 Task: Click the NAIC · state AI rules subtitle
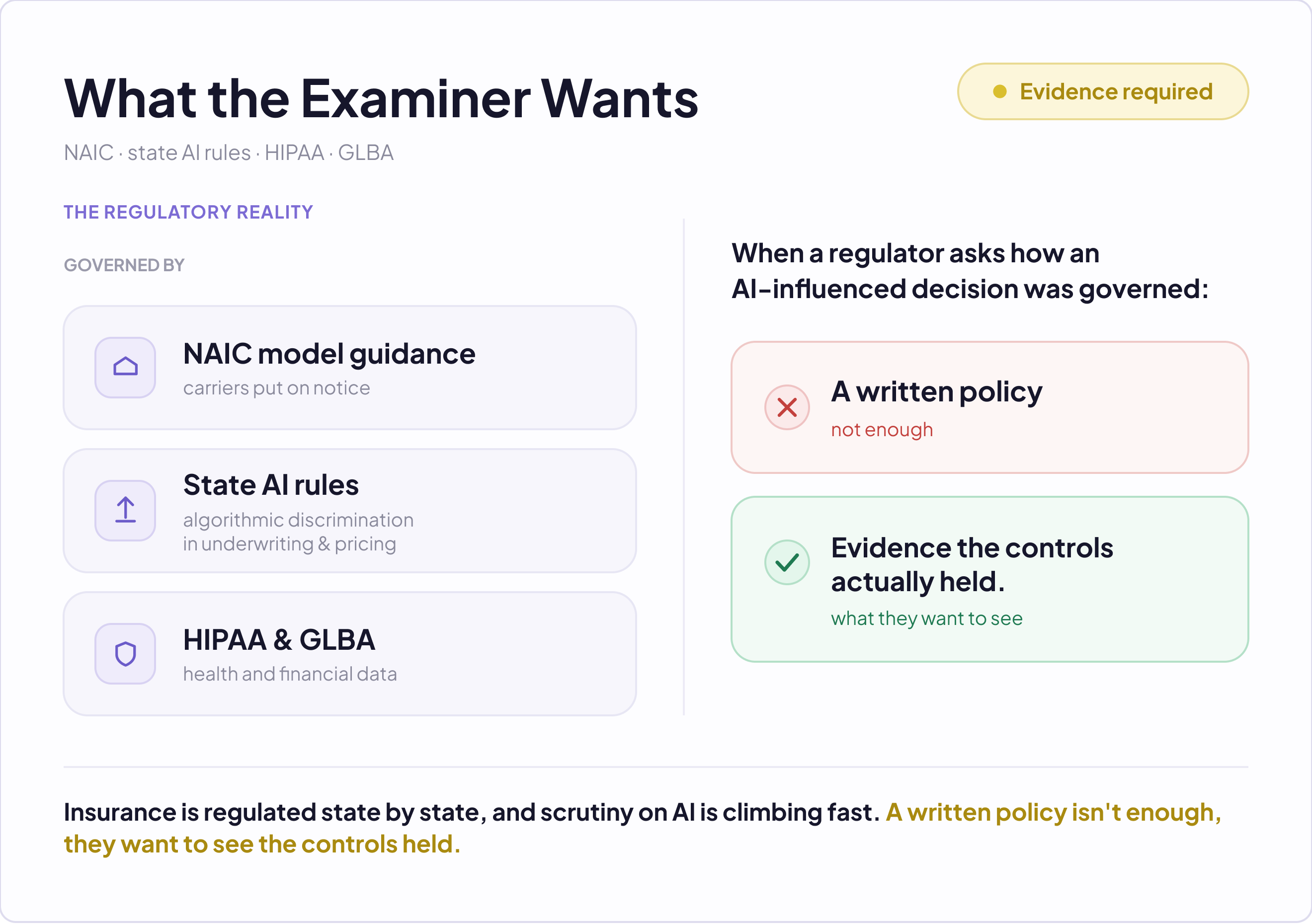pos(229,153)
